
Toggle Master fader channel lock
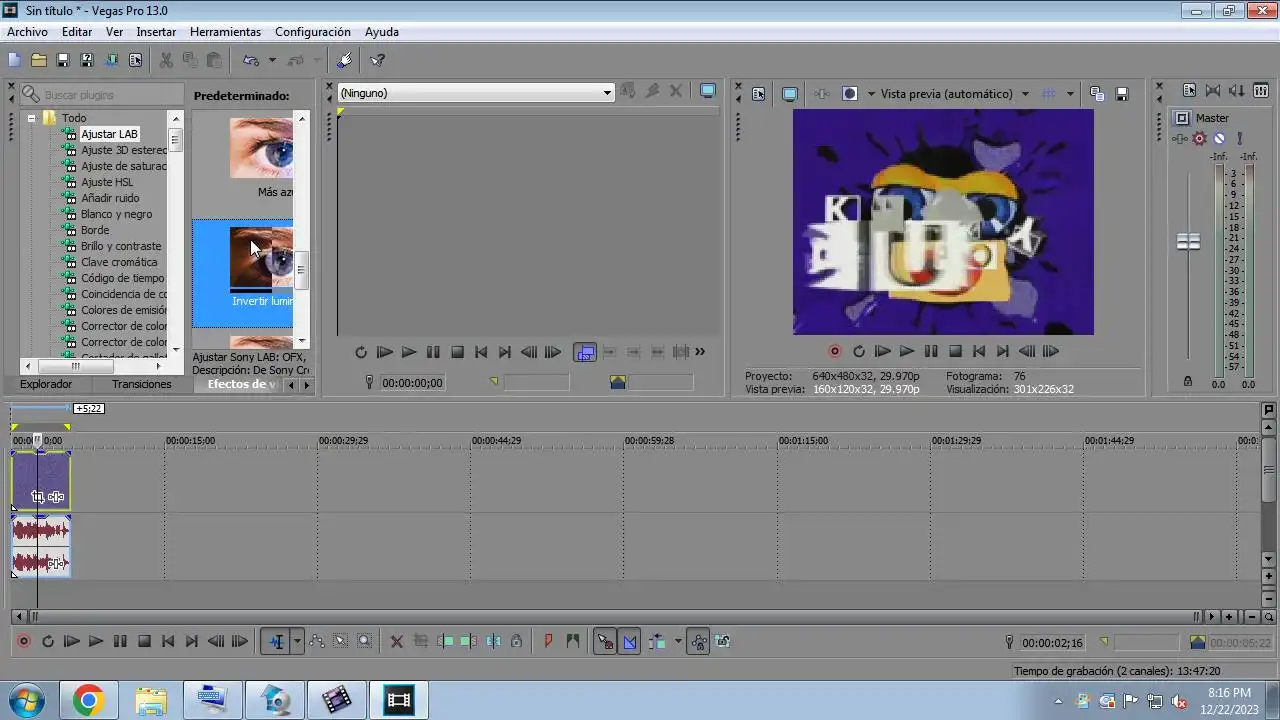(x=1188, y=381)
